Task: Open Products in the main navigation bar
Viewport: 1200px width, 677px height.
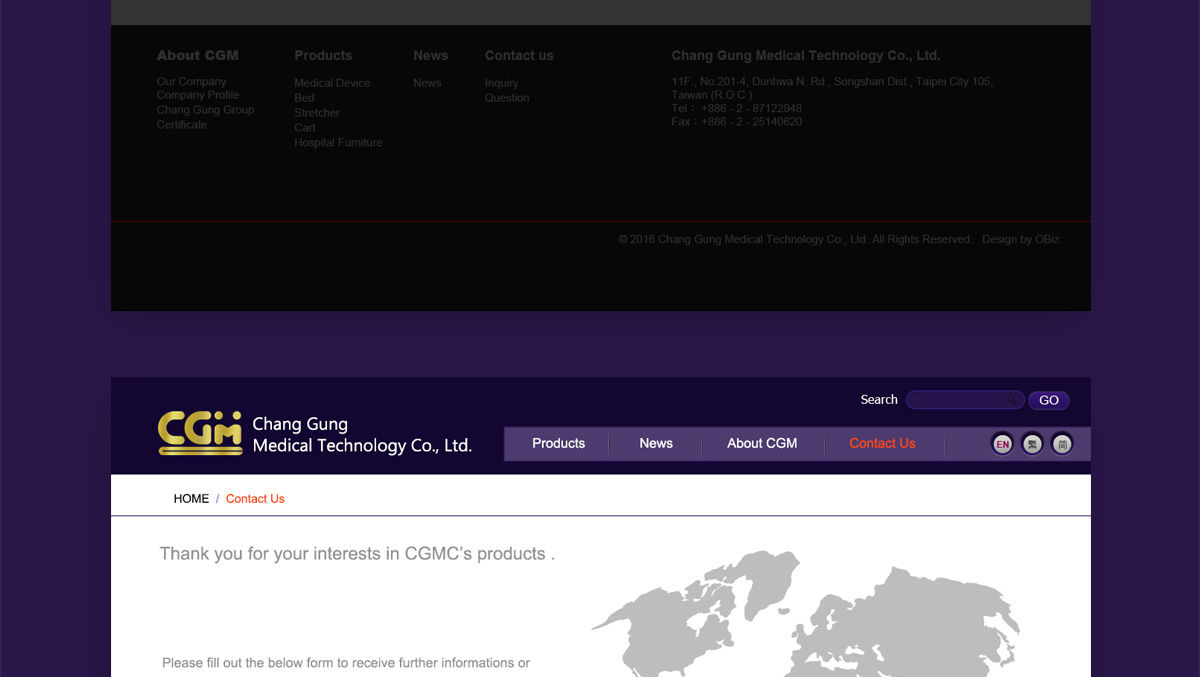Action: [x=558, y=443]
